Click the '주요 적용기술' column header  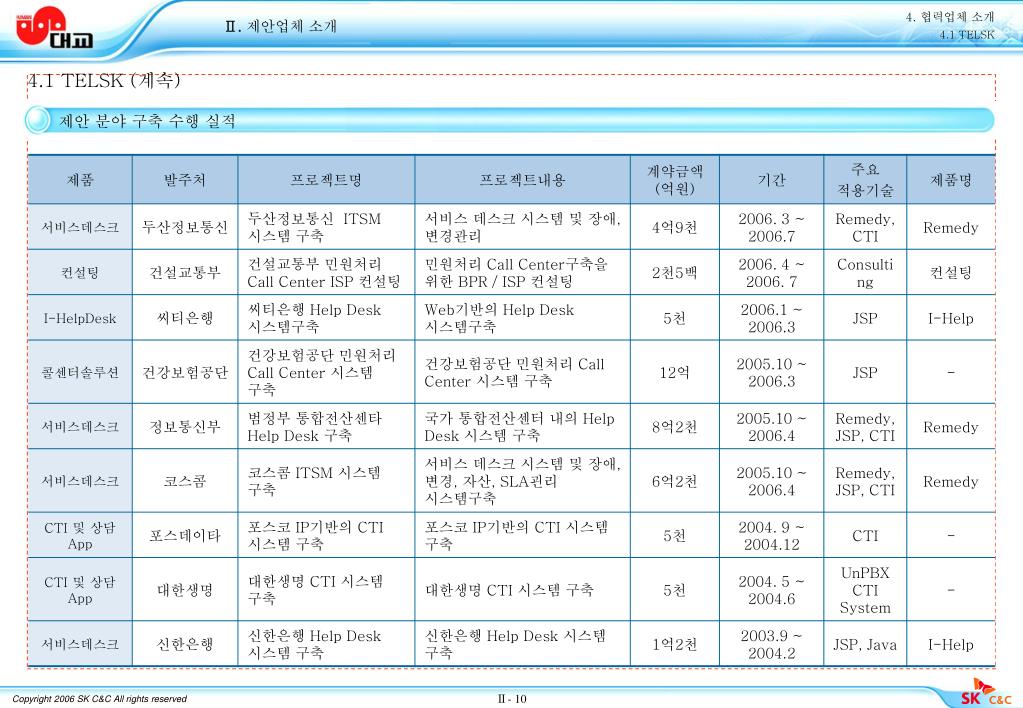[x=865, y=179]
